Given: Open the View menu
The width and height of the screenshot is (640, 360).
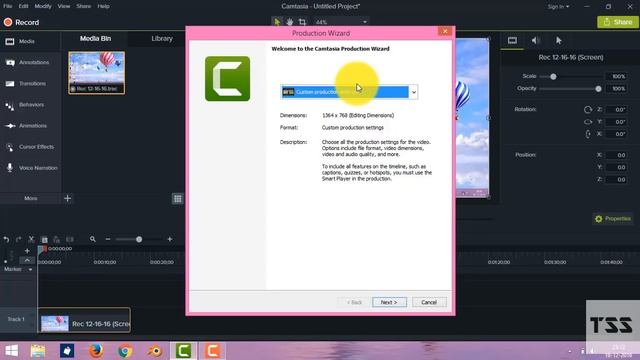Looking at the screenshot, I should [64, 6].
